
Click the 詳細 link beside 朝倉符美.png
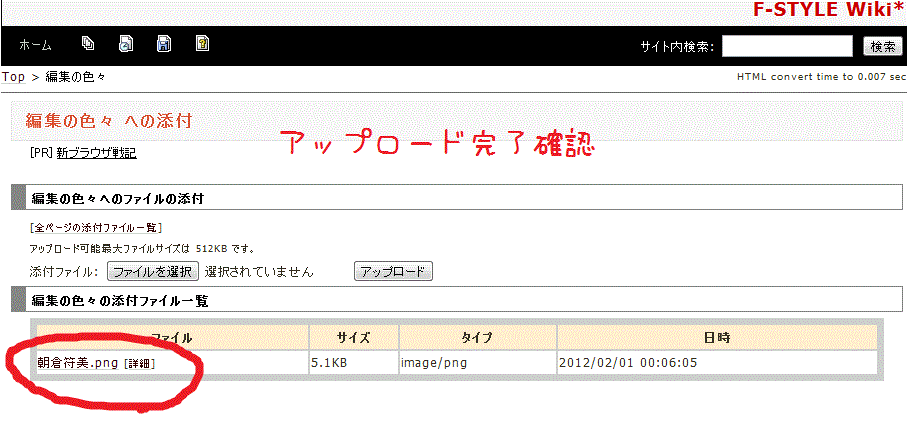tap(139, 364)
